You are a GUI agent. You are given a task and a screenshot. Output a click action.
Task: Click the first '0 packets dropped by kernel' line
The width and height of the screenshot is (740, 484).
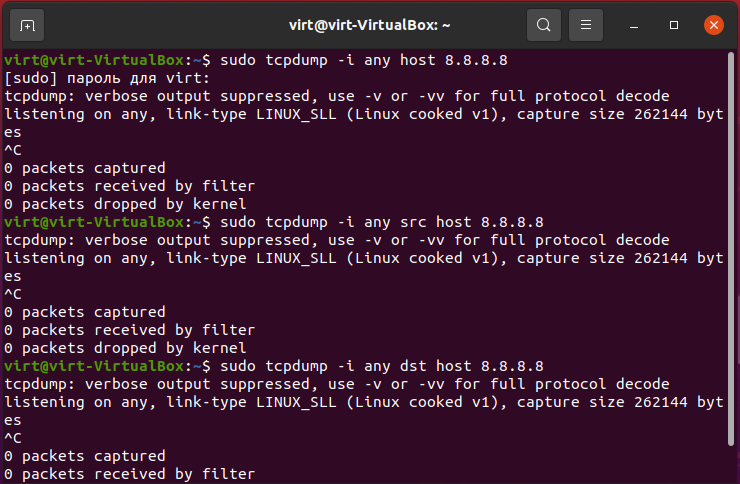125,204
